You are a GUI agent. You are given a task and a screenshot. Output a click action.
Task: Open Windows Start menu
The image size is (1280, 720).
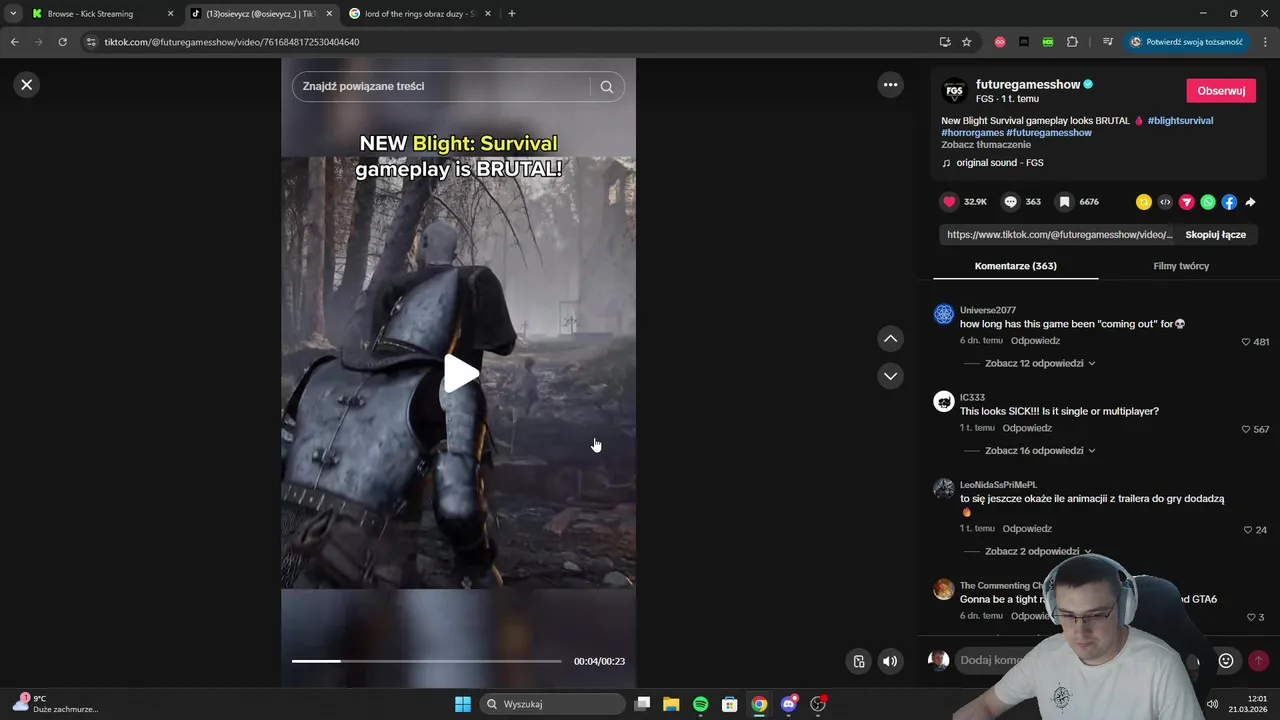(462, 704)
